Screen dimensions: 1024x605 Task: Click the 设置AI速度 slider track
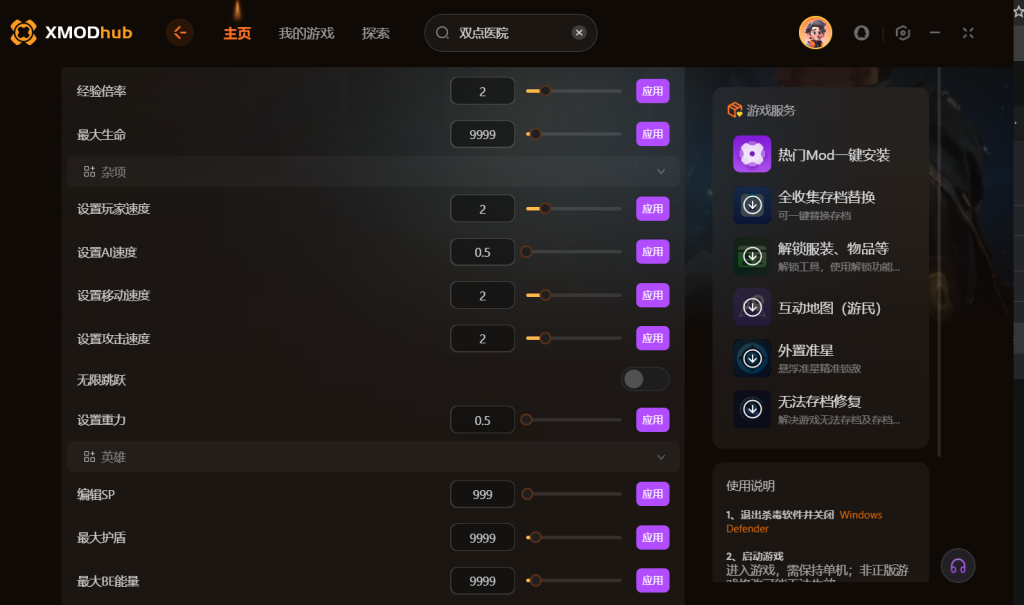(x=573, y=252)
